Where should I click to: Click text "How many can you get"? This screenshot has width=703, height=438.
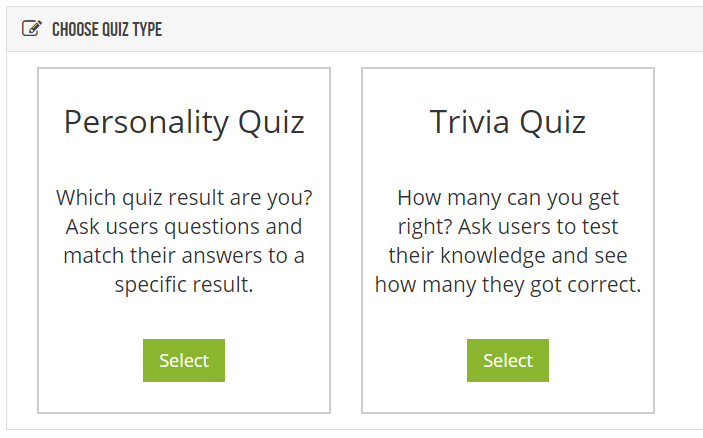pos(508,198)
